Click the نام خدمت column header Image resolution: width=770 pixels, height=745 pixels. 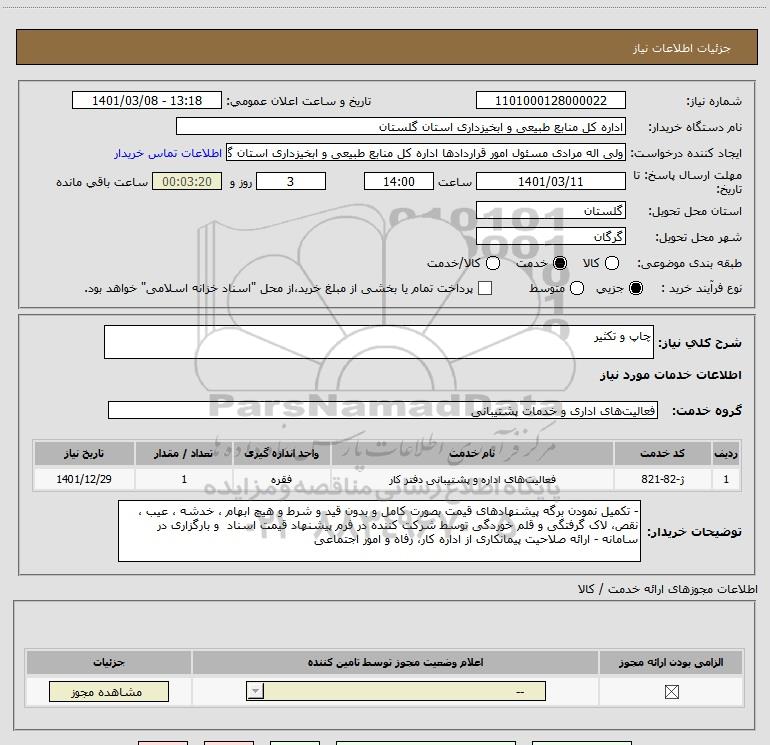tap(472, 453)
